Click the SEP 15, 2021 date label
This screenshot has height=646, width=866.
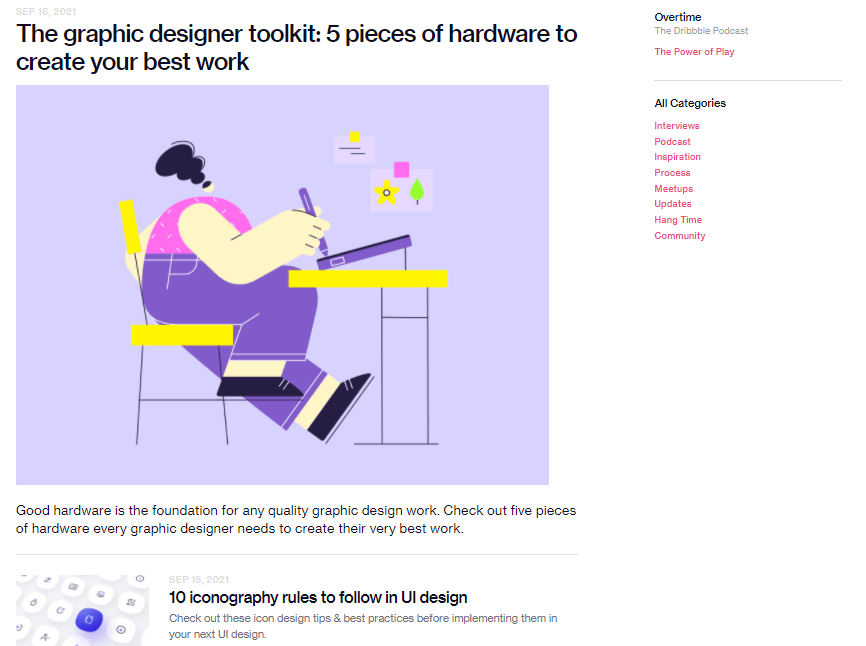click(196, 578)
